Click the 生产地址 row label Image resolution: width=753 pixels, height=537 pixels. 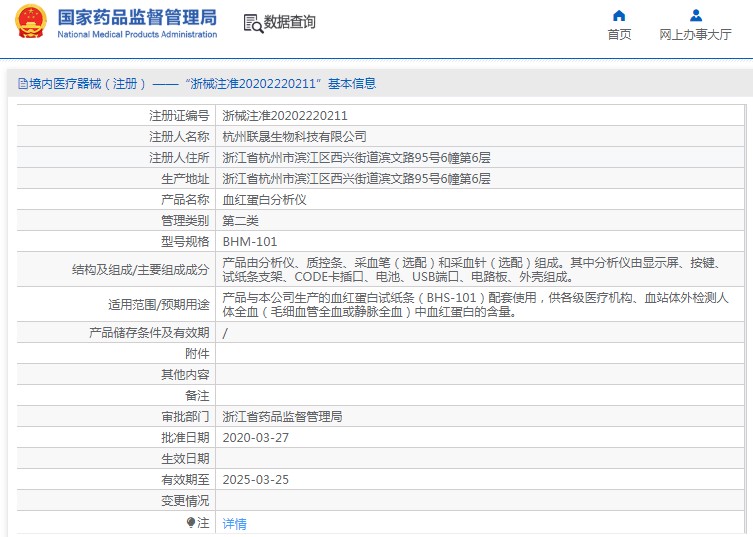click(185, 179)
